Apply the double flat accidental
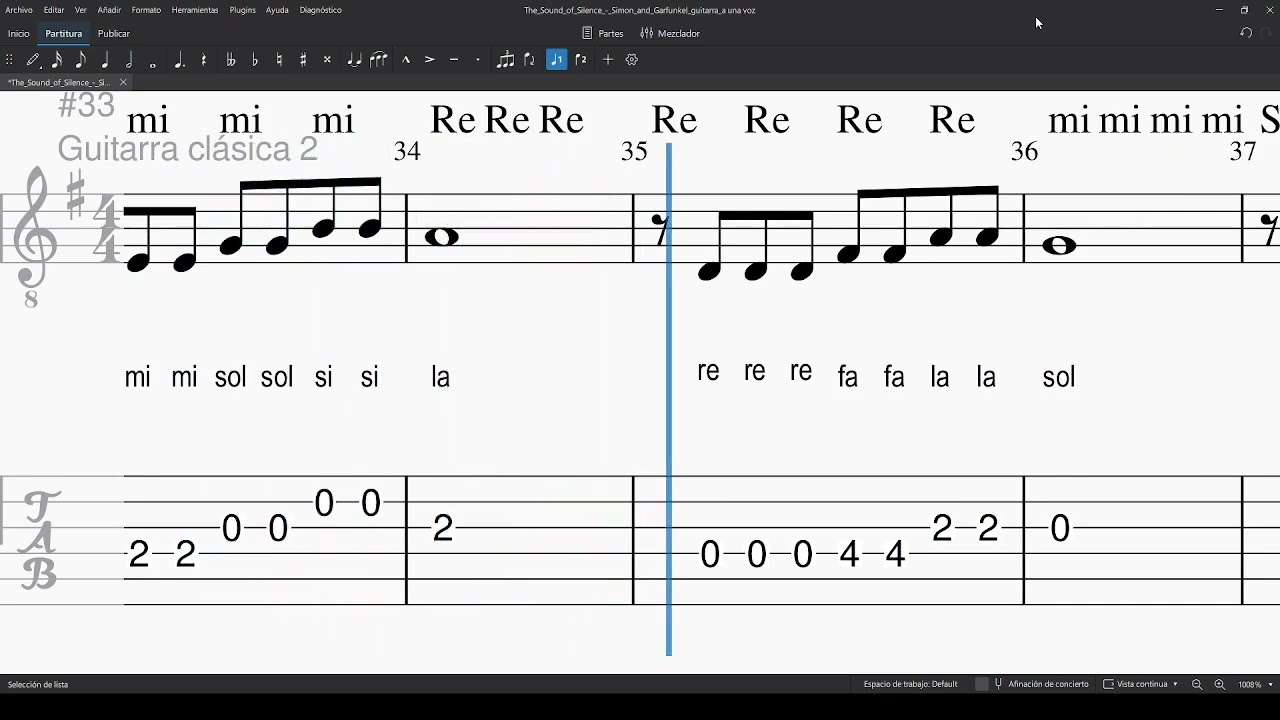This screenshot has width=1280, height=720. tap(230, 60)
